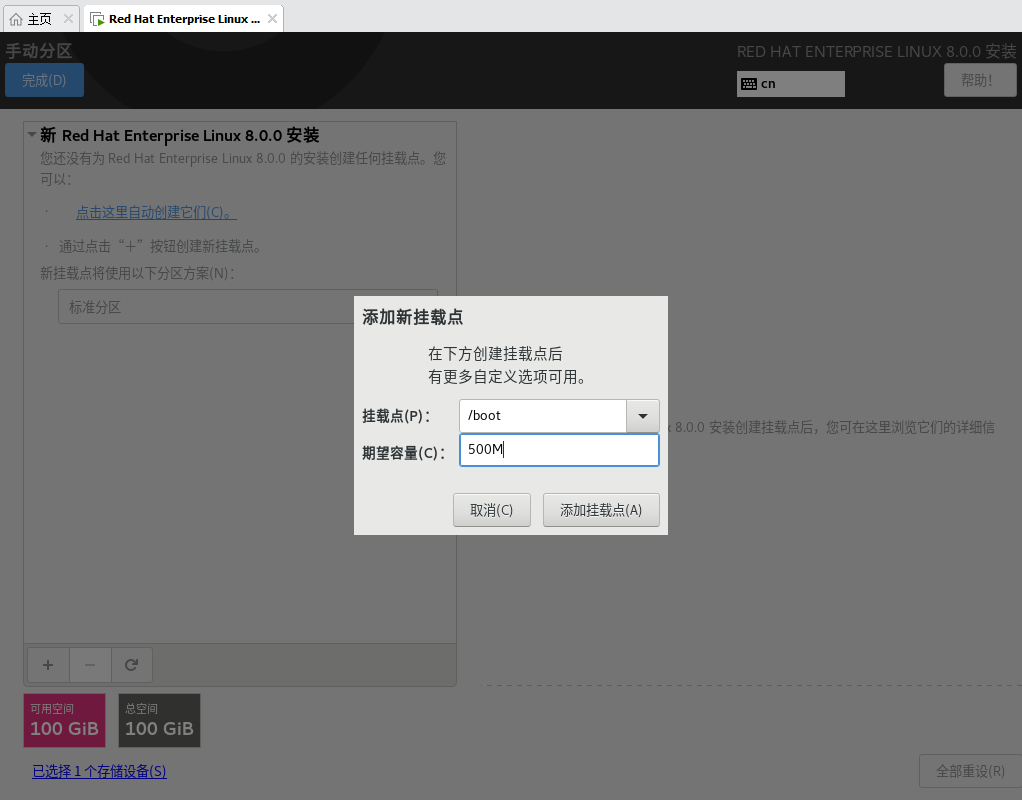Click the 可用空间 100 GiB indicator

coord(65,720)
